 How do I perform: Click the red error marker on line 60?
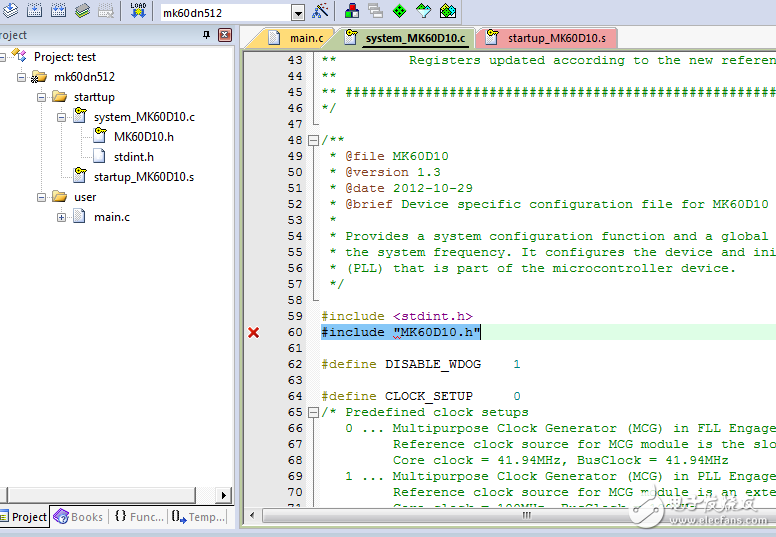click(254, 332)
